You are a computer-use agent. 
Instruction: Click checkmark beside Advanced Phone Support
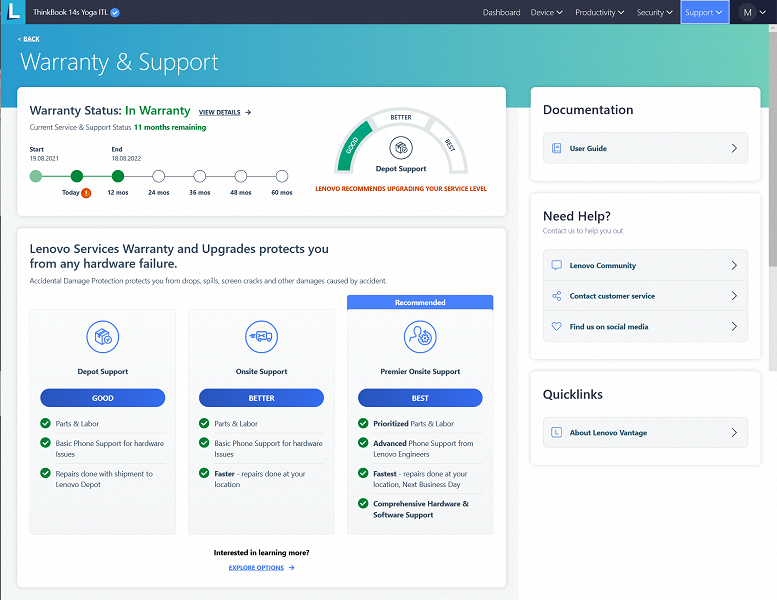coord(363,443)
